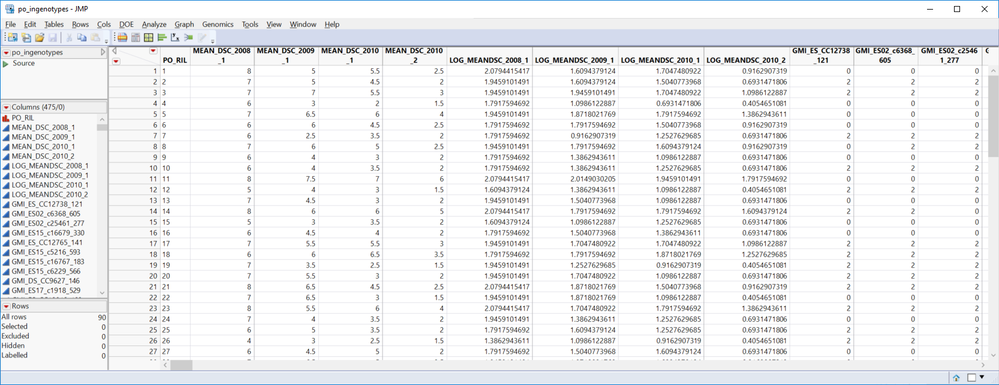Open the Graph menu
The width and height of the screenshot is (999, 385).
(x=184, y=24)
